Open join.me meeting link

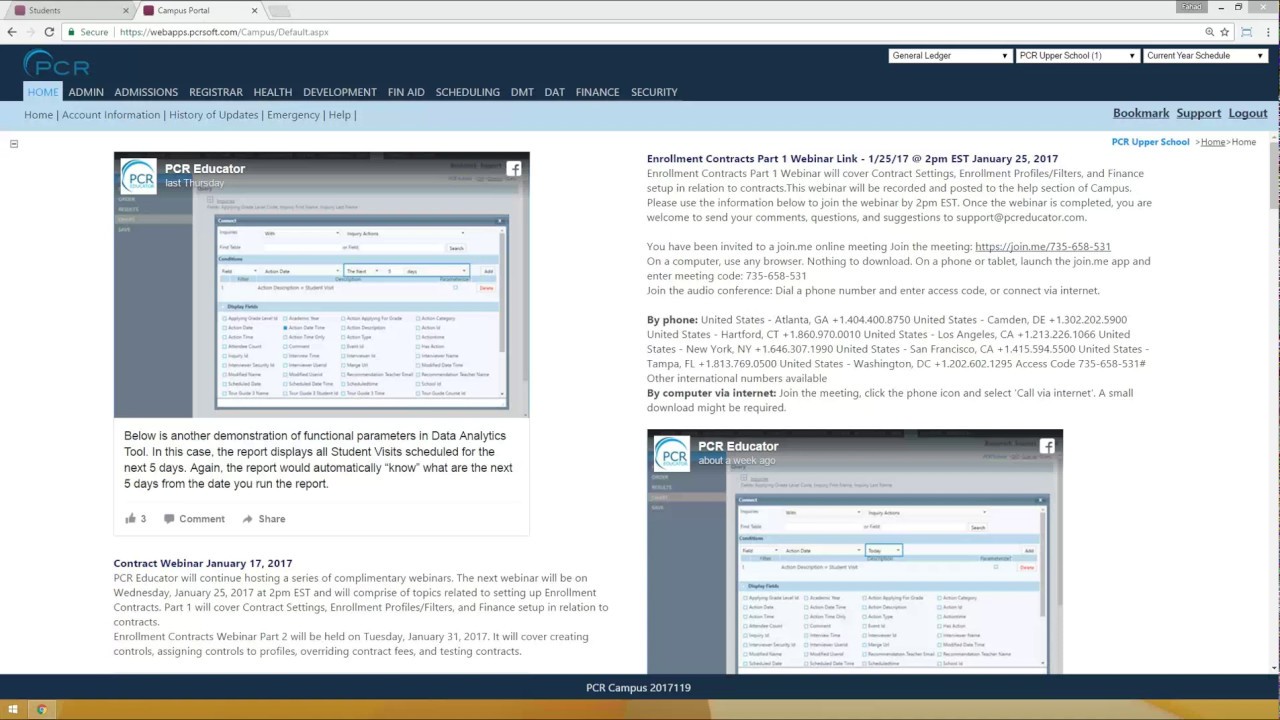[x=1043, y=247]
